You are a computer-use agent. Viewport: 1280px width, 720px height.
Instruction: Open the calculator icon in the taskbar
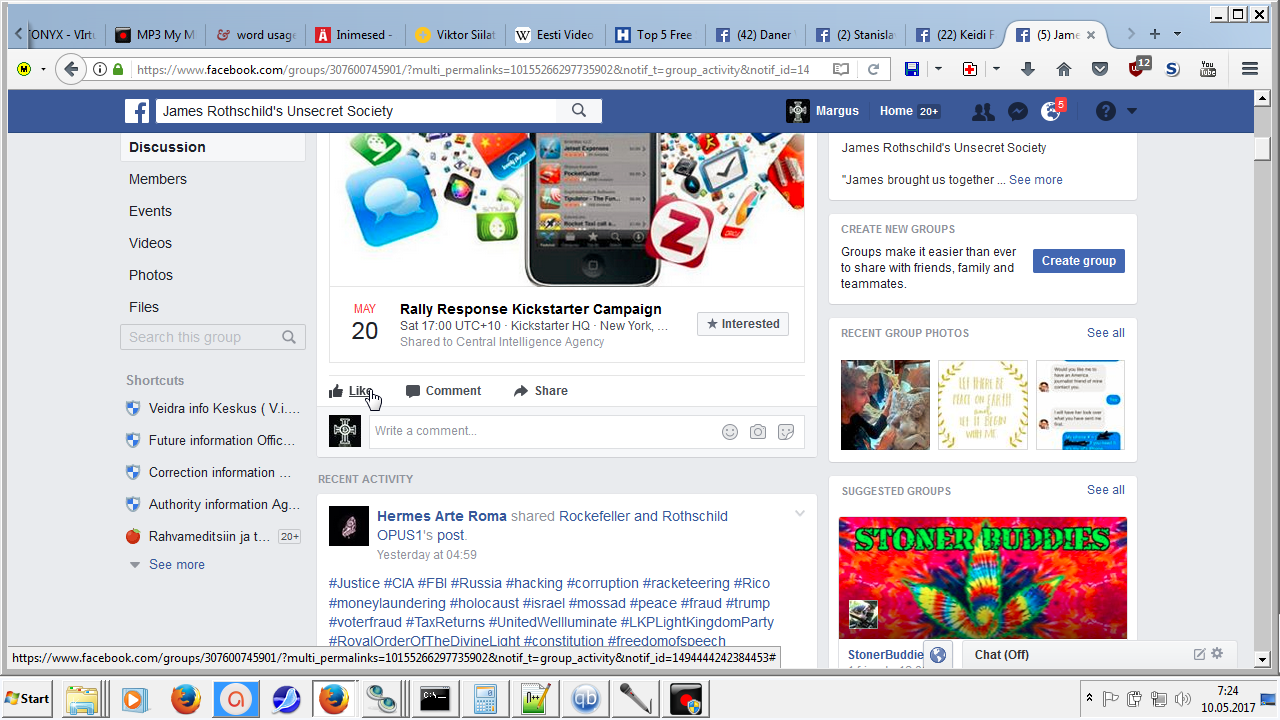[485, 698]
